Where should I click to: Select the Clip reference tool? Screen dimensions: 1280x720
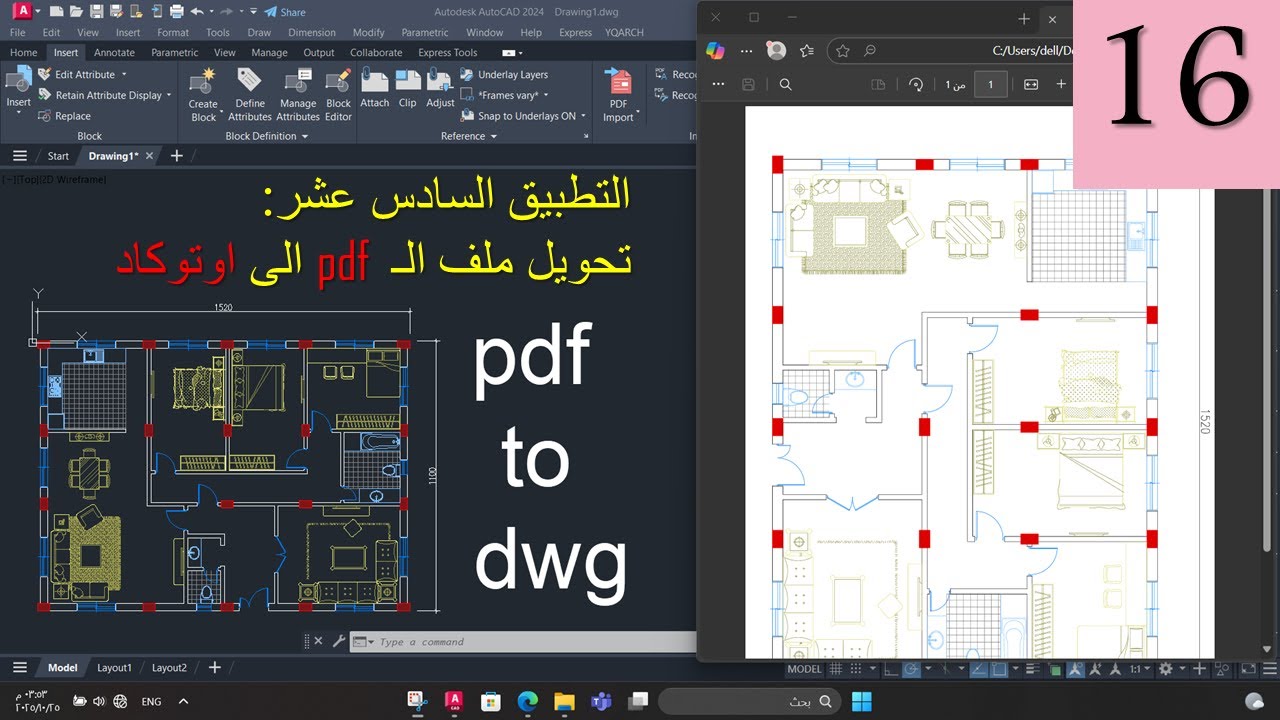[407, 88]
